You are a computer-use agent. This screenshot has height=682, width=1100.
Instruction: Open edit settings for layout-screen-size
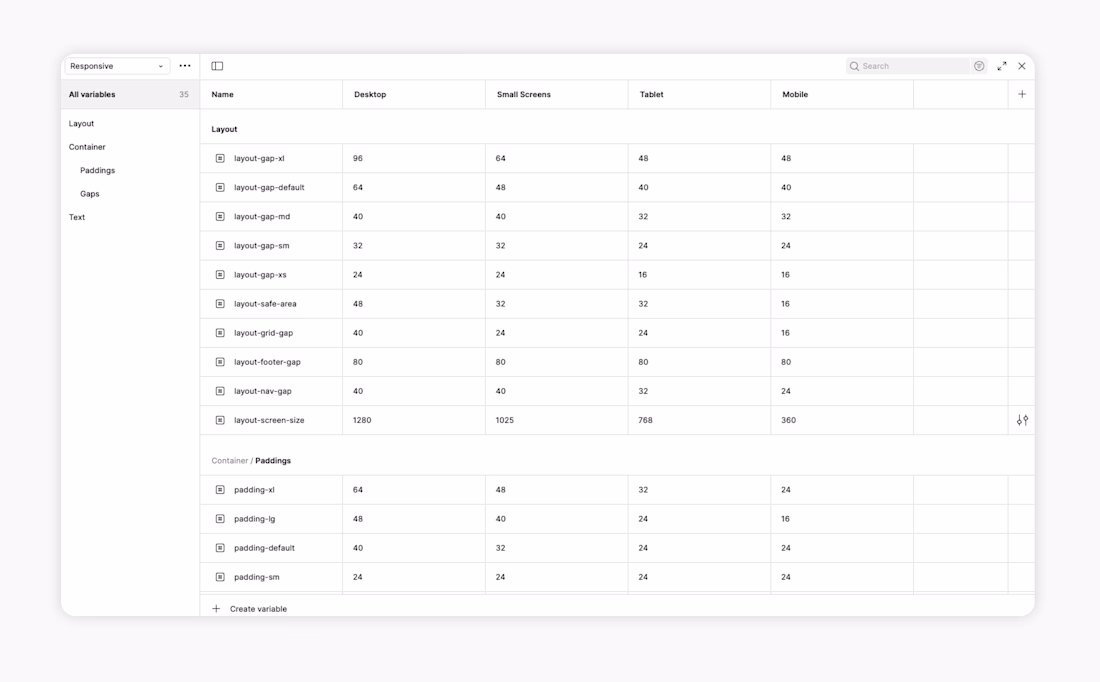click(x=1022, y=420)
